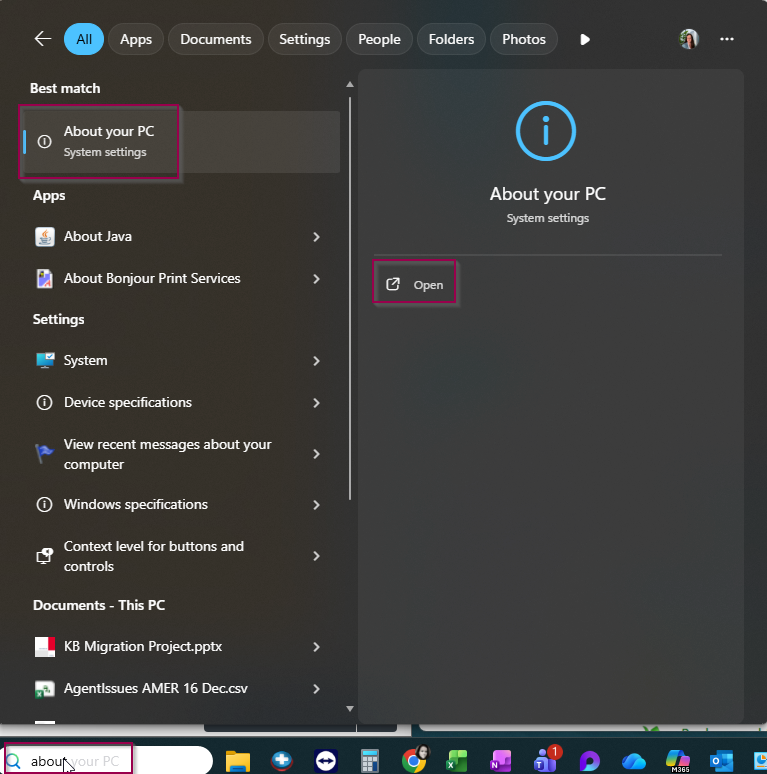The width and height of the screenshot is (767, 774).
Task: Open OneDrive cloud icon in taskbar
Action: pyautogui.click(x=634, y=761)
